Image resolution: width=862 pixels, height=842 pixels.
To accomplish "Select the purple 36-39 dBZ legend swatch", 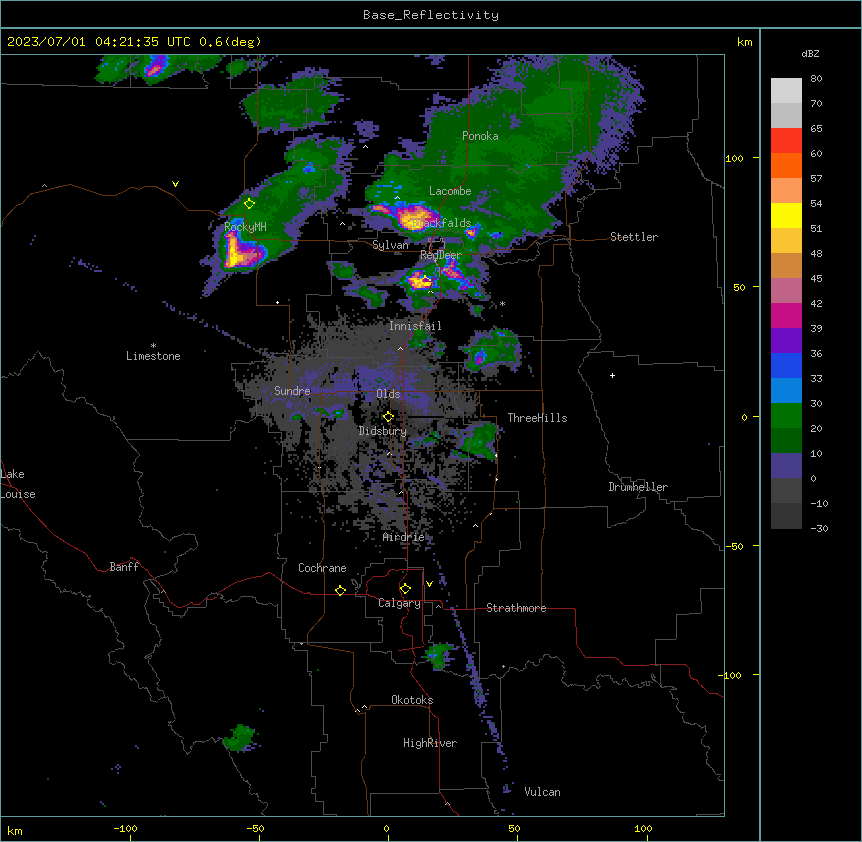I will pyautogui.click(x=786, y=341).
